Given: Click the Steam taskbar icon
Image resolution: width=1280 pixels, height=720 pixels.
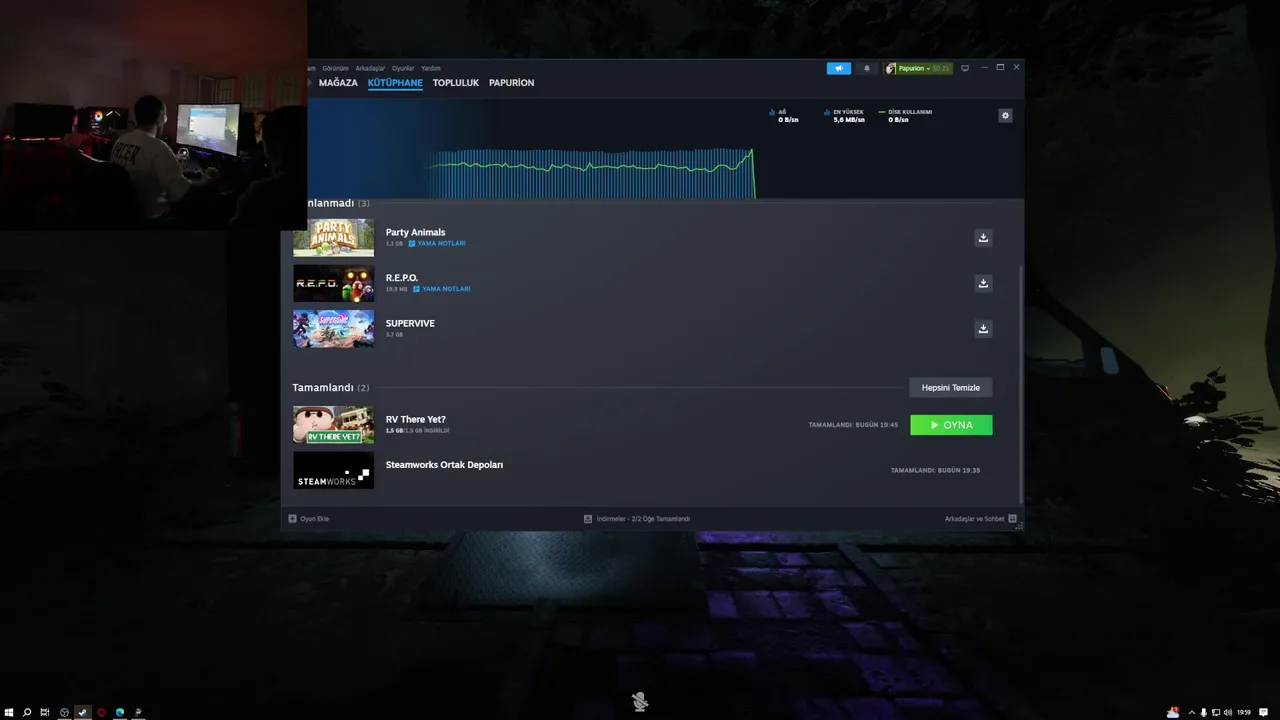Looking at the screenshot, I should 83,712.
